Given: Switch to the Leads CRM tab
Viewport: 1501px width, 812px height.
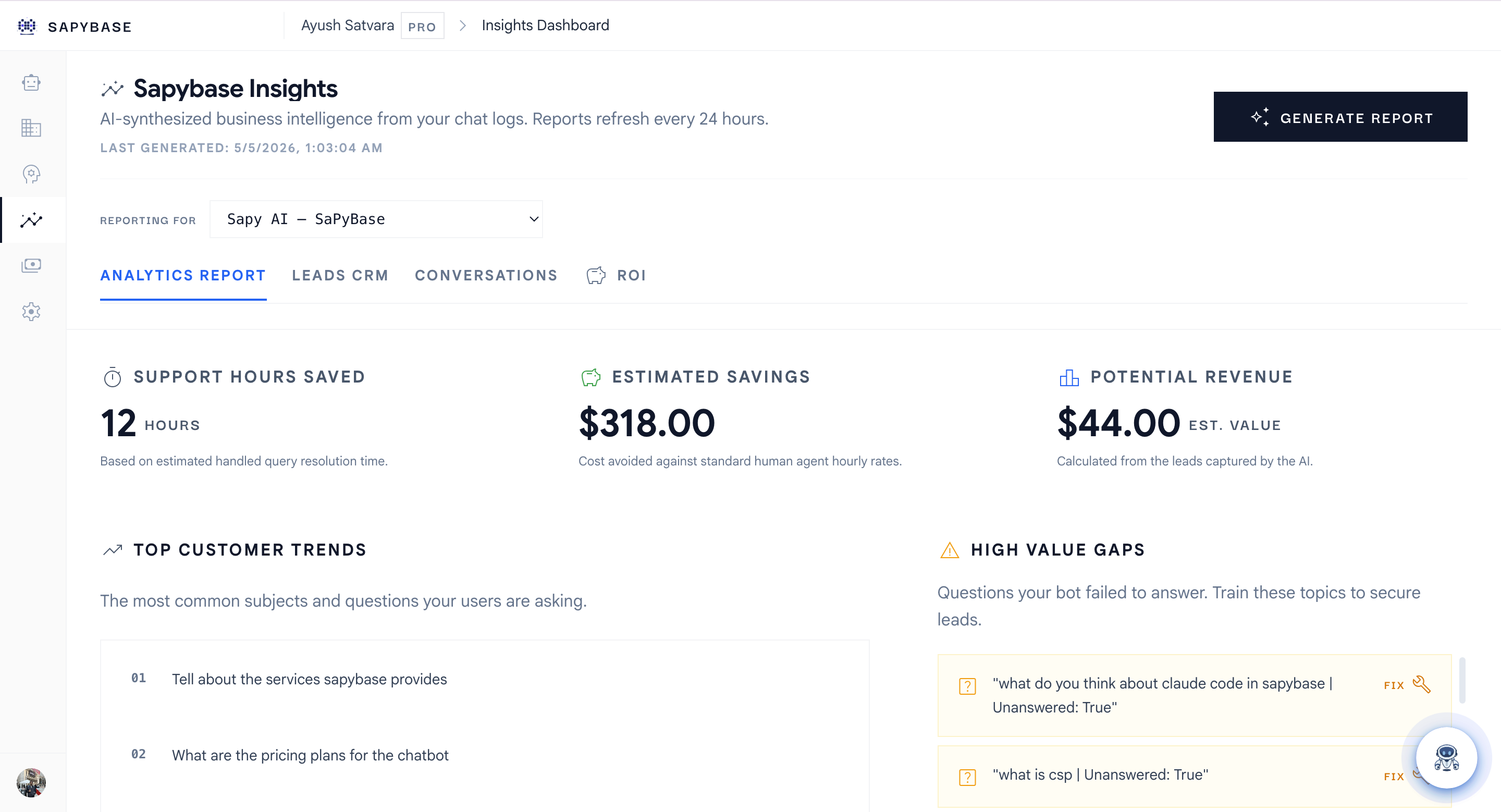Looking at the screenshot, I should [x=340, y=276].
